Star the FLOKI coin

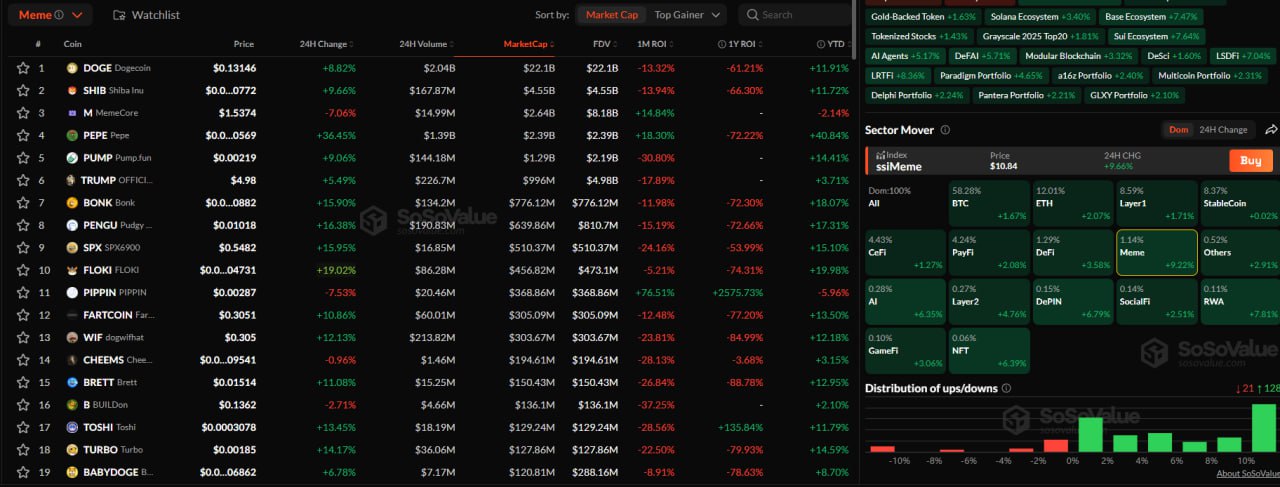pos(22,270)
